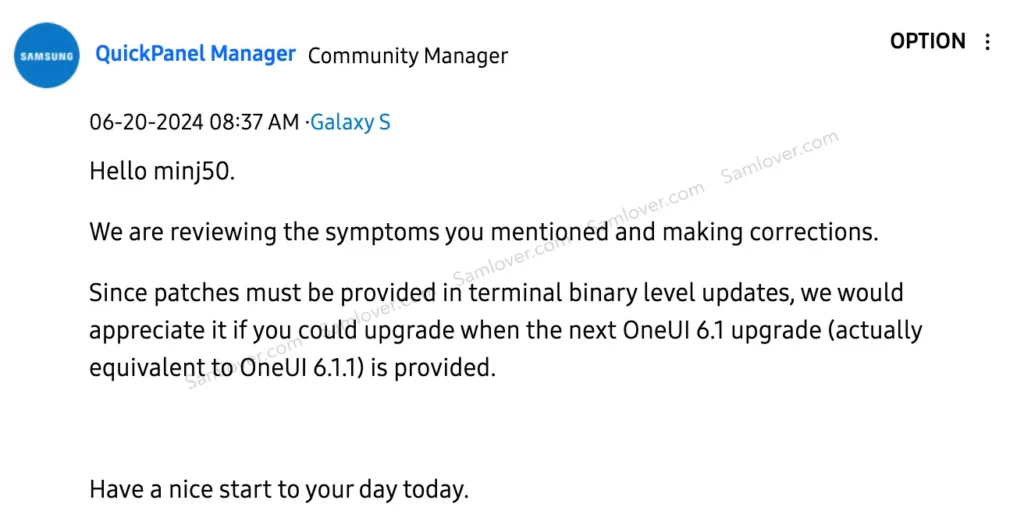
Task: Open the three-dot options menu icon
Action: [x=987, y=42]
